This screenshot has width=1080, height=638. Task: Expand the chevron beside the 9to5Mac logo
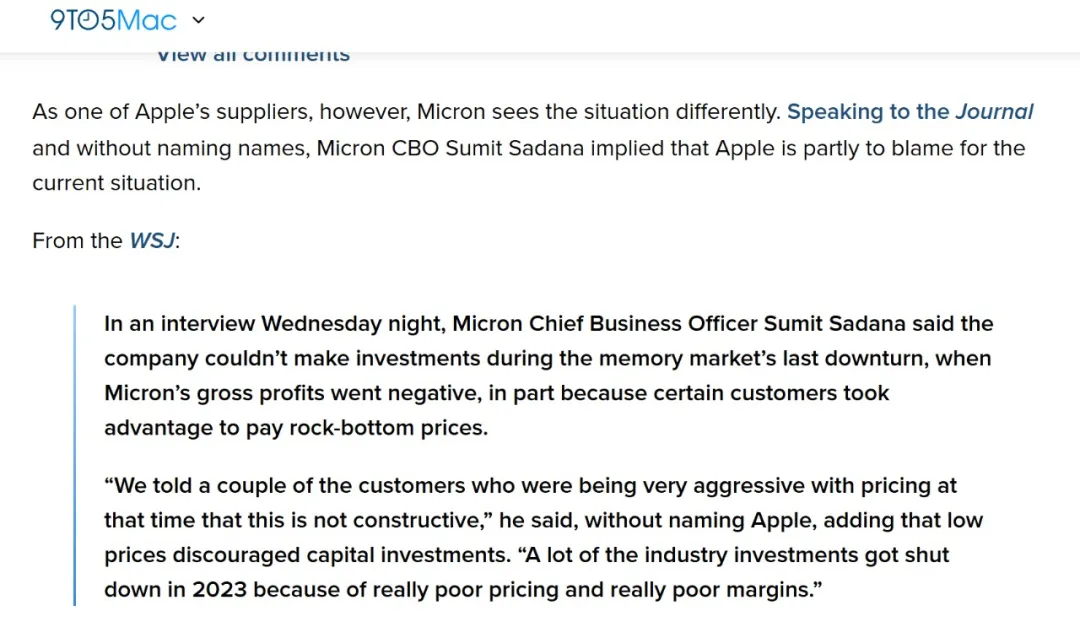tap(198, 20)
